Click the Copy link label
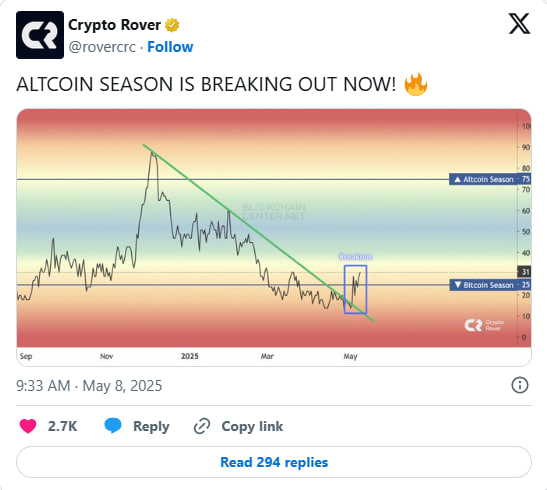Image resolution: width=547 pixels, height=490 pixels. pos(252,426)
